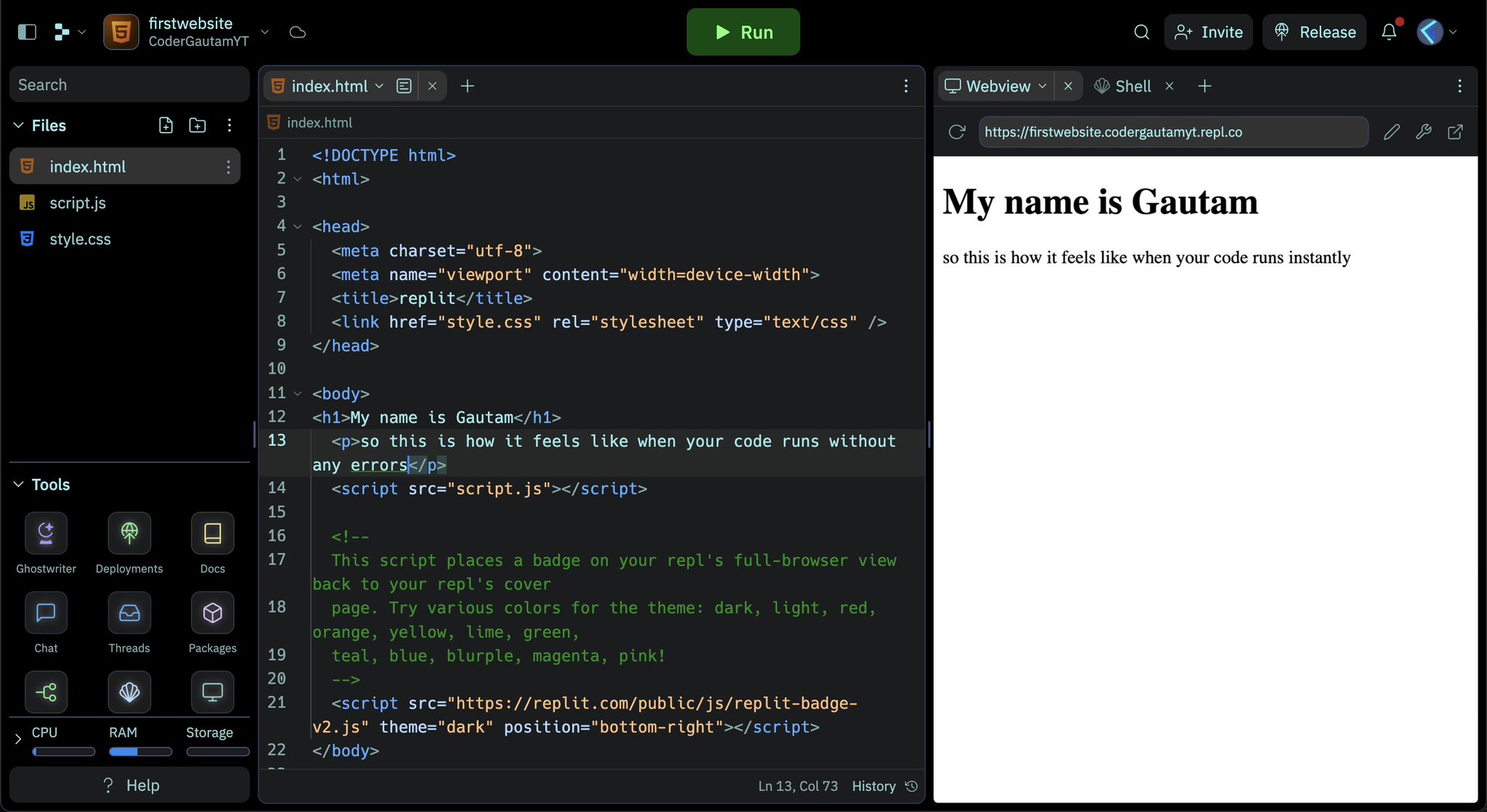
Task: Click the pencil edit icon beside the URL
Action: point(1391,132)
